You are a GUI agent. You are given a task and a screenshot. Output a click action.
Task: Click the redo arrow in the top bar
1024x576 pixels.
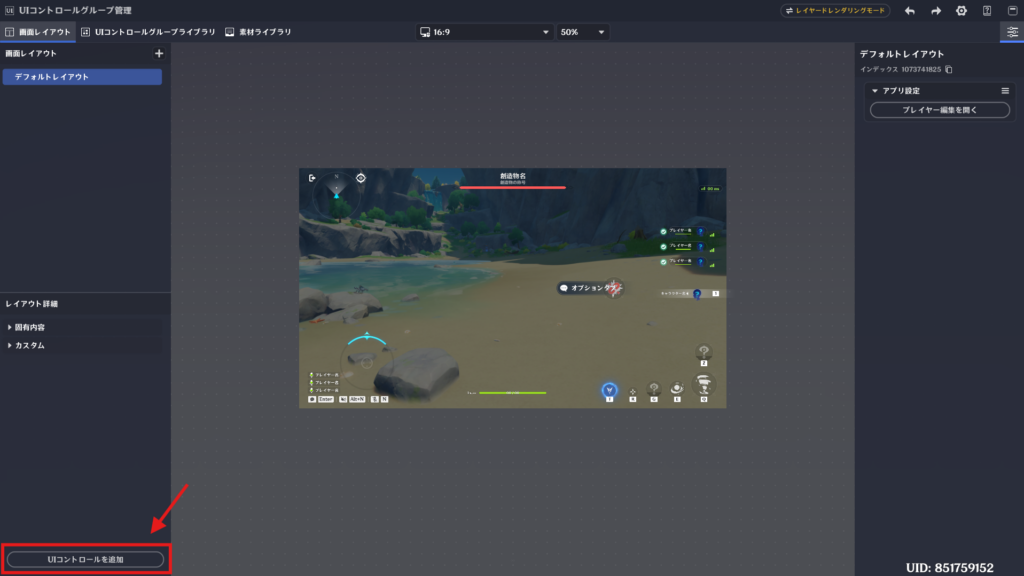pos(936,11)
